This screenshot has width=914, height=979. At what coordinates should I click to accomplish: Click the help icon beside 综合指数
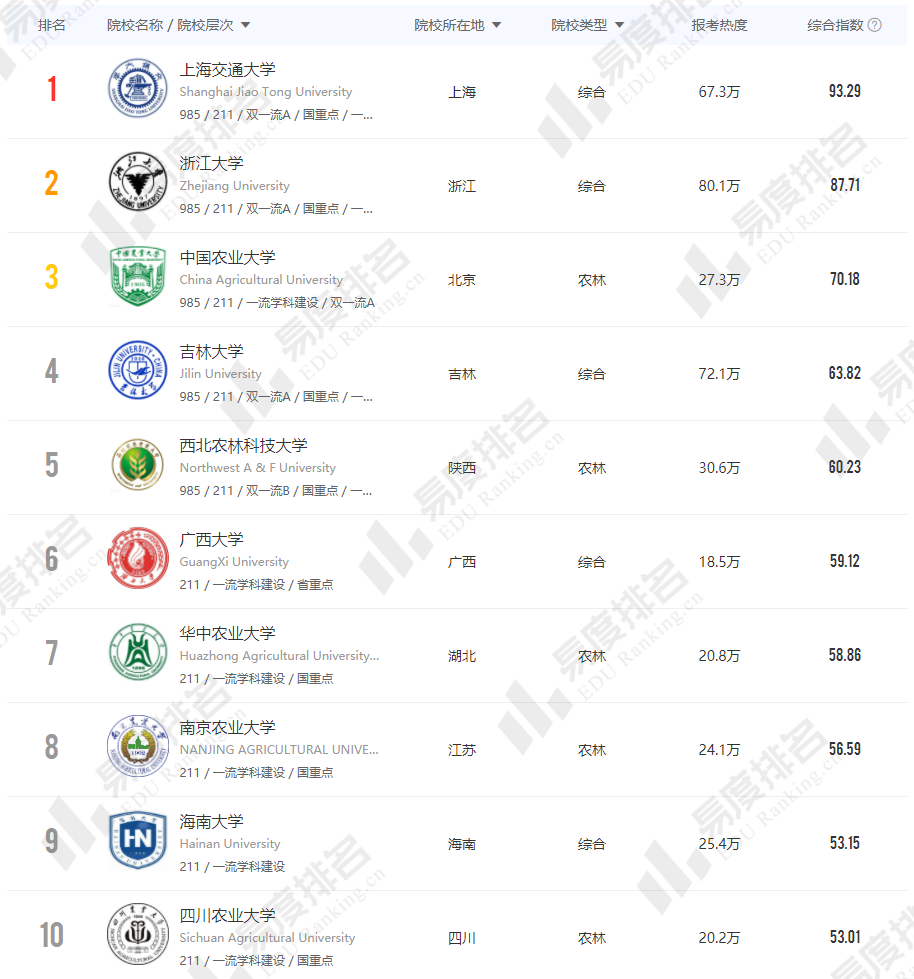coord(875,25)
